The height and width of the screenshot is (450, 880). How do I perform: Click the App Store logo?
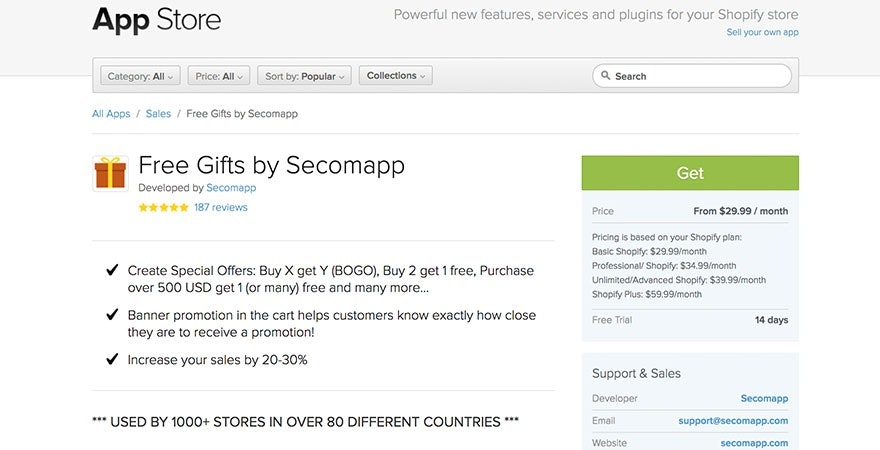point(156,19)
